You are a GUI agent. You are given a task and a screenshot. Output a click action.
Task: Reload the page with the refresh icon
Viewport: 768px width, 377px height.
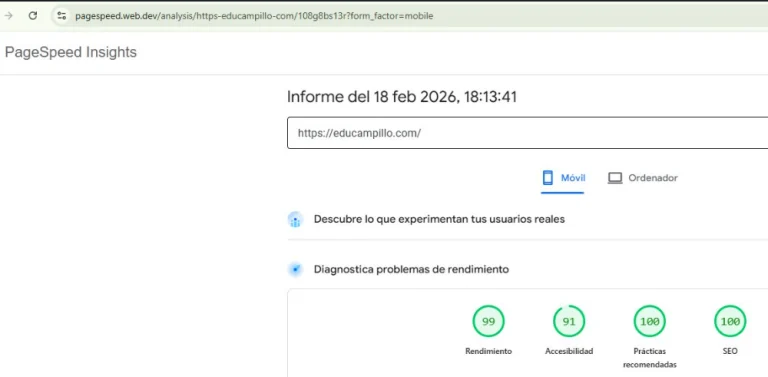[x=33, y=16]
